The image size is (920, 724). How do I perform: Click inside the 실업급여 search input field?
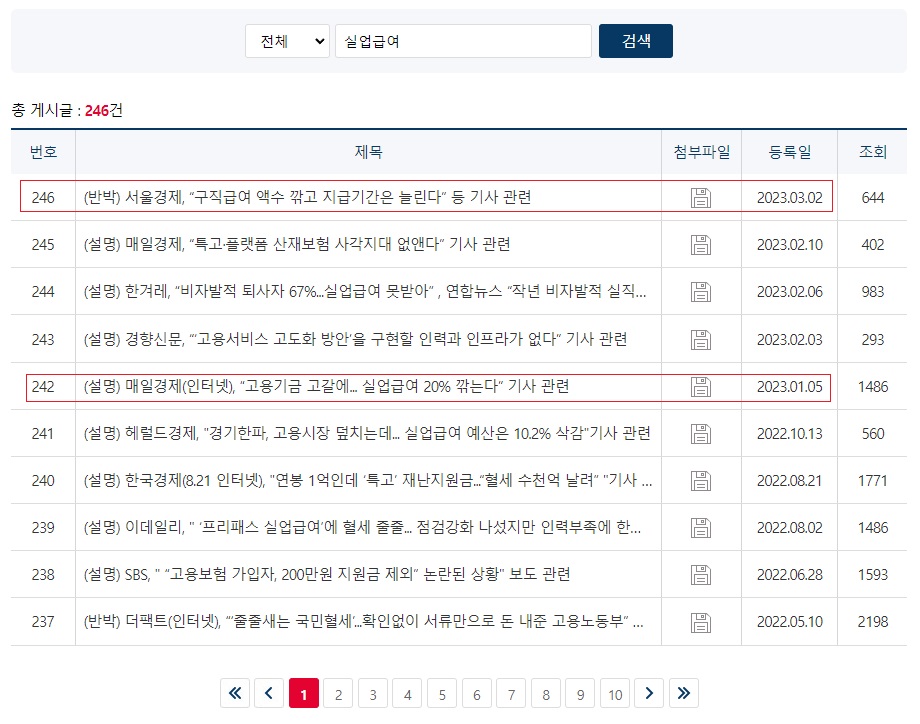click(462, 40)
